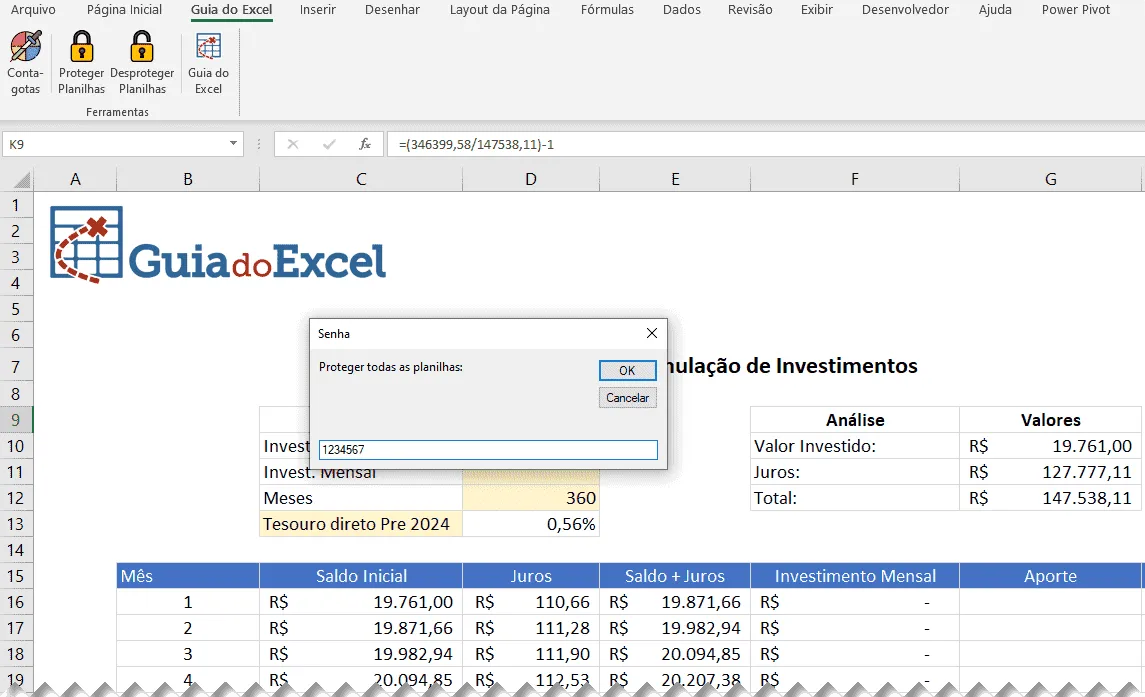Click the Juros cell 111,90
Image resolution: width=1145 pixels, height=697 pixels.
[x=531, y=654]
